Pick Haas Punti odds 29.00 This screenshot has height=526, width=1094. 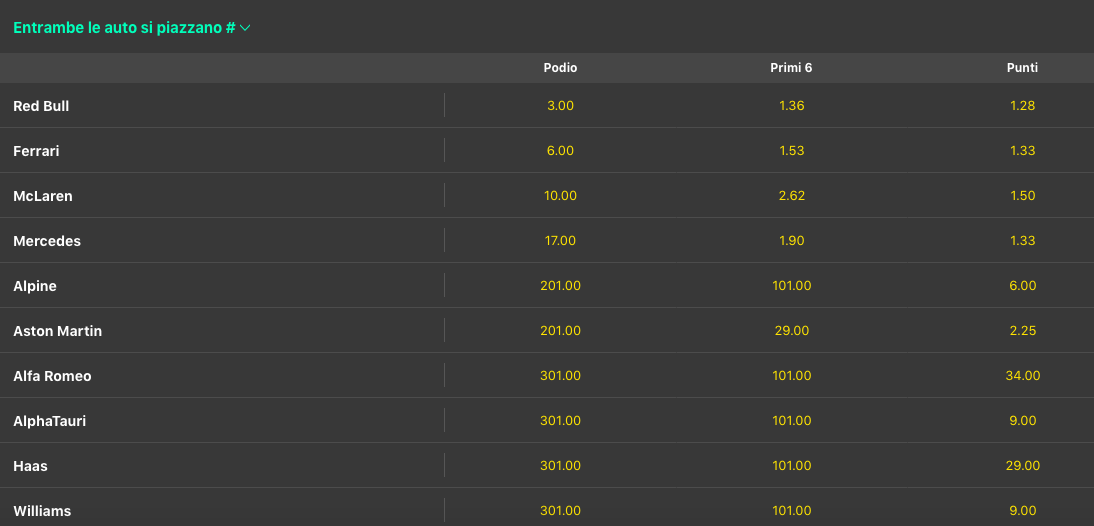(1022, 466)
